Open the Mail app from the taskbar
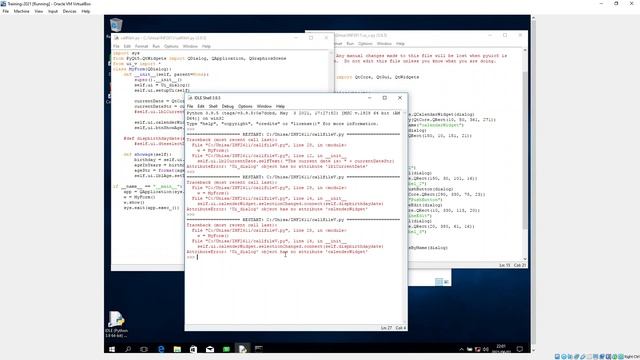Viewport: 640px width, 360px height. pyautogui.click(x=210, y=349)
